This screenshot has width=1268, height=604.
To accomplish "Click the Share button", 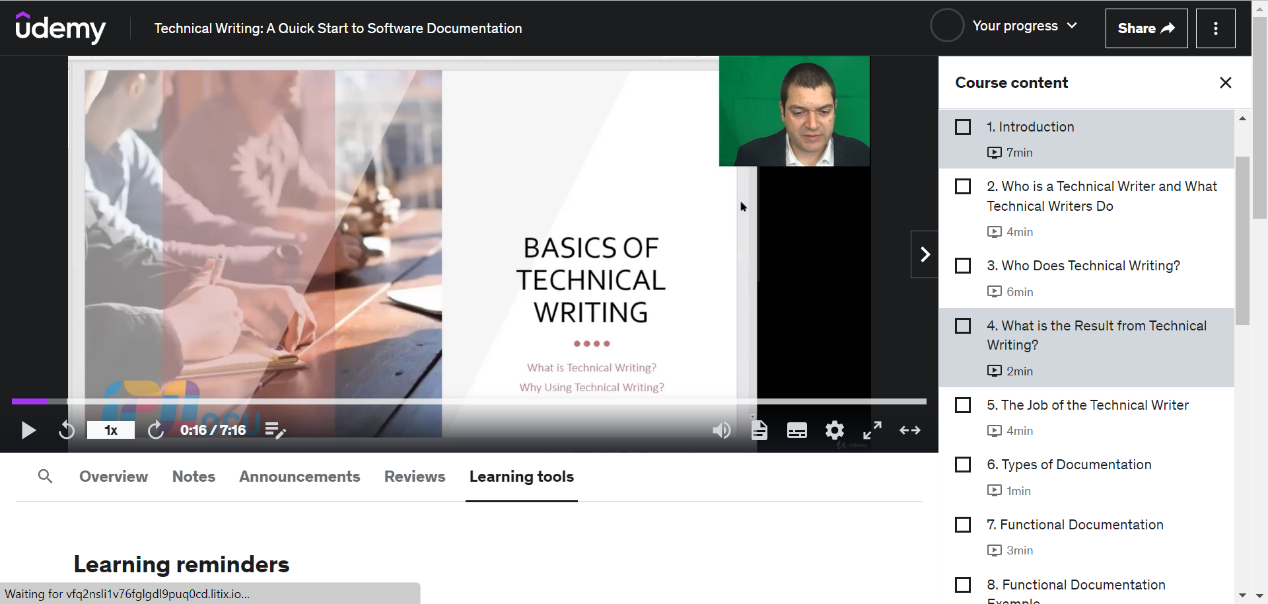I will [1146, 28].
